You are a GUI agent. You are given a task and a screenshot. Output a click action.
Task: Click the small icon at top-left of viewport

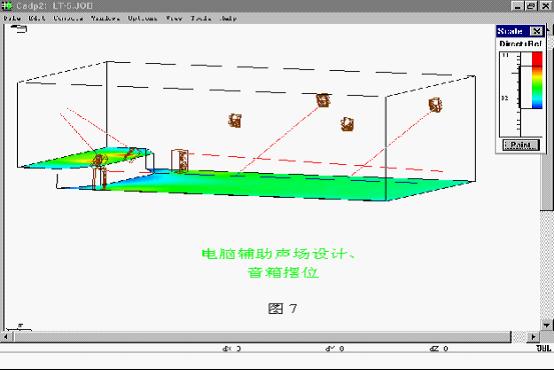[x=19, y=29]
